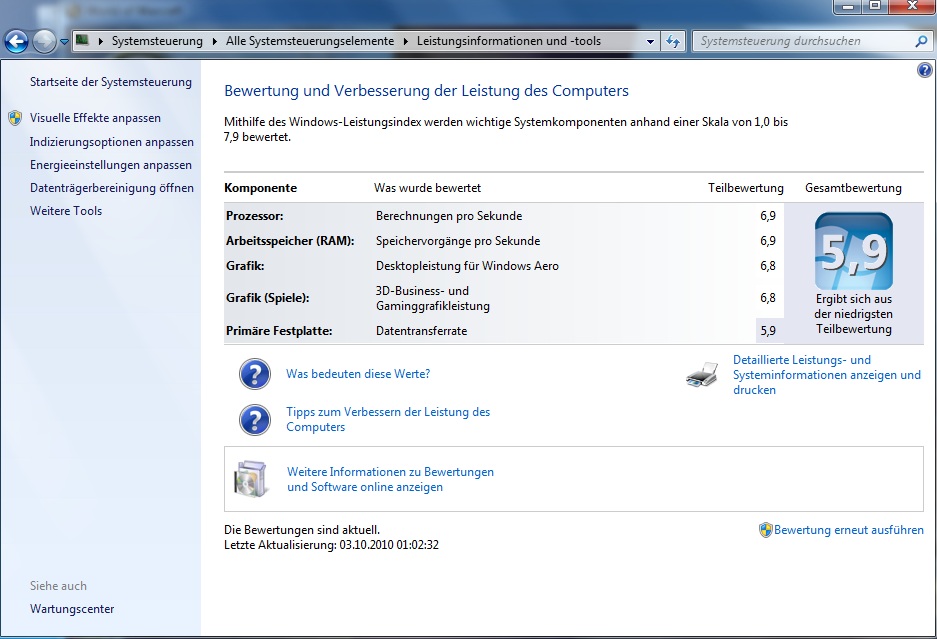Viewport: 937px width, 639px height.
Task: Maximize the window
Action: [875, 6]
